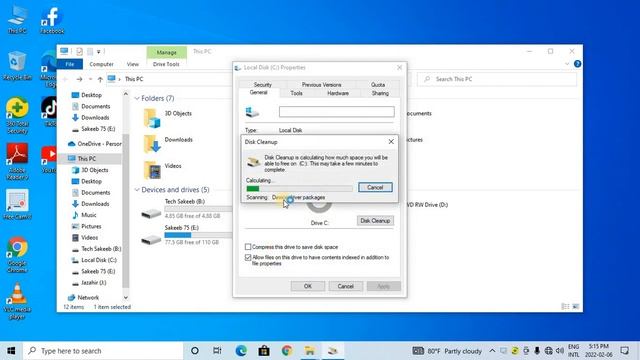Switch to File Explorer taskbar icon
The image size is (640, 360).
(309, 351)
